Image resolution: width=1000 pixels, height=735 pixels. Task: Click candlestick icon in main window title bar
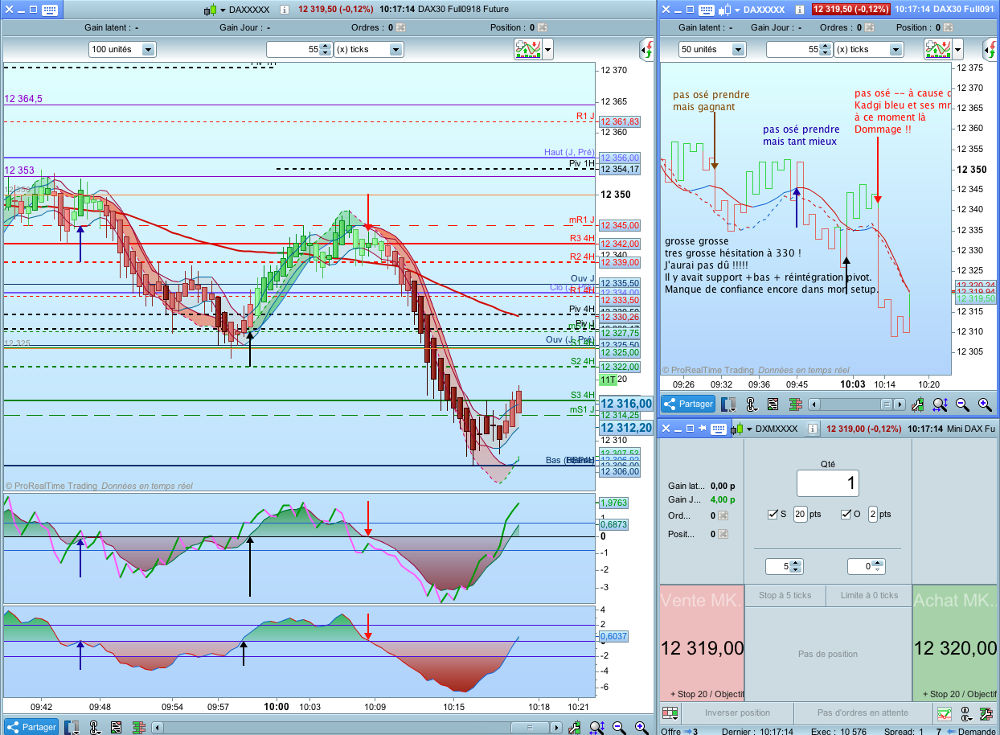pos(210,10)
